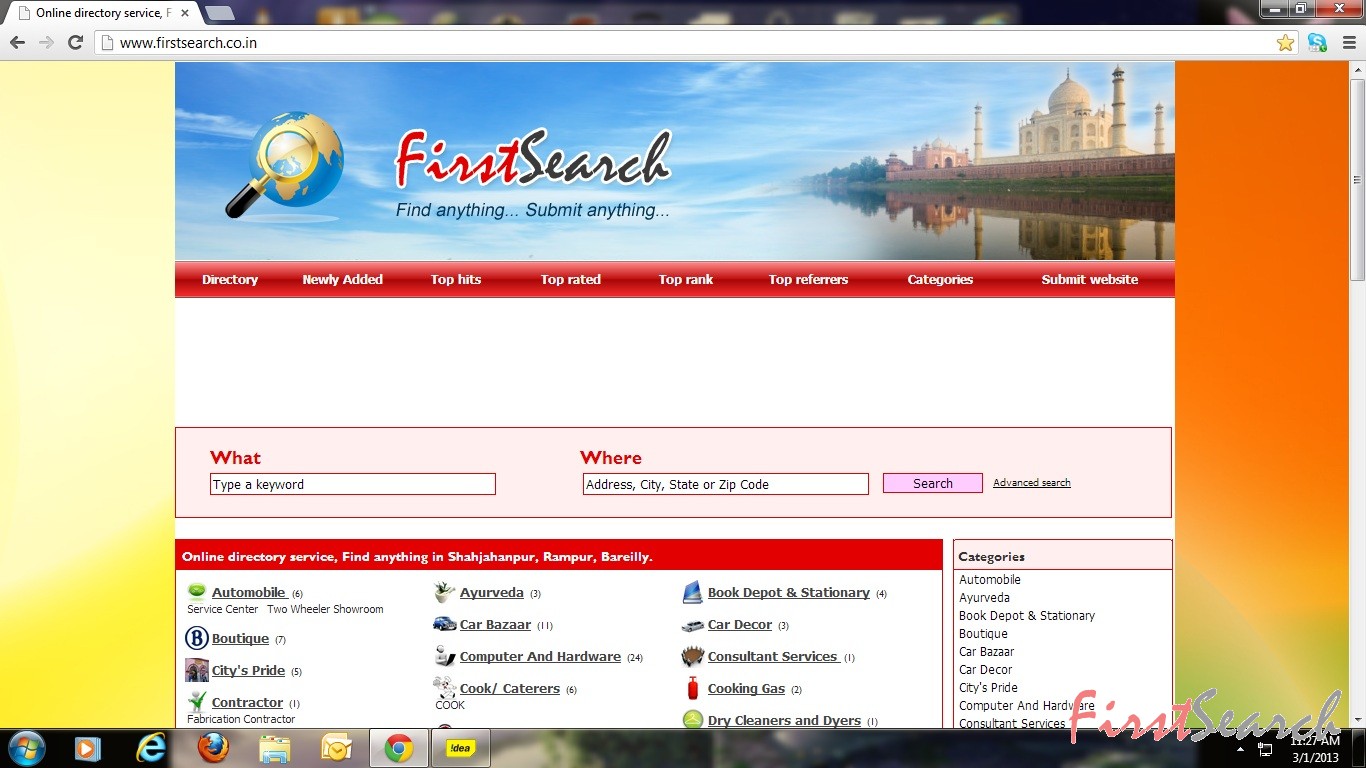The height and width of the screenshot is (768, 1366).
Task: Bookmark page with star icon
Action: point(1286,43)
